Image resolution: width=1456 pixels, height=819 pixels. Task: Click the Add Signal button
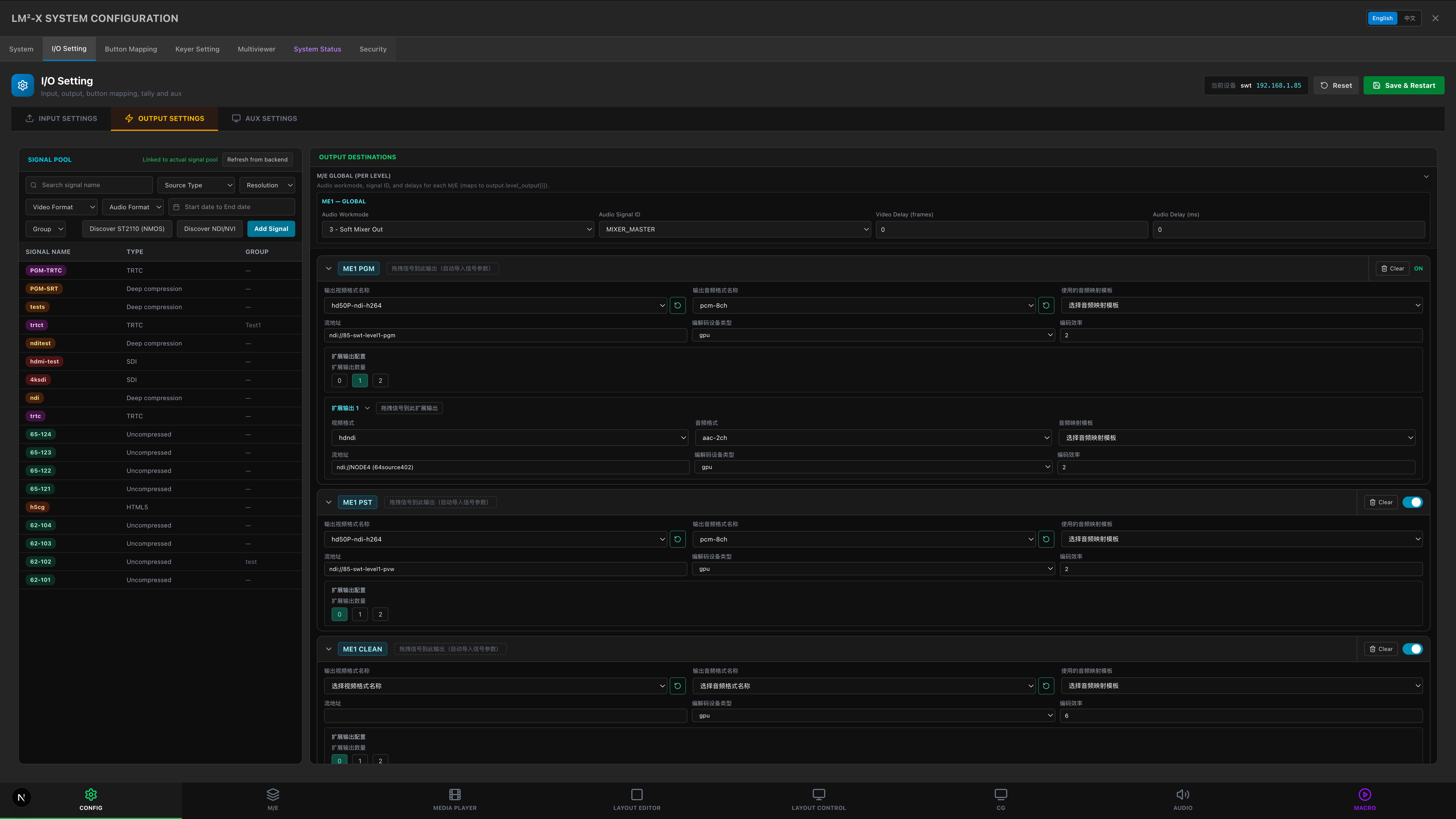tap(271, 229)
